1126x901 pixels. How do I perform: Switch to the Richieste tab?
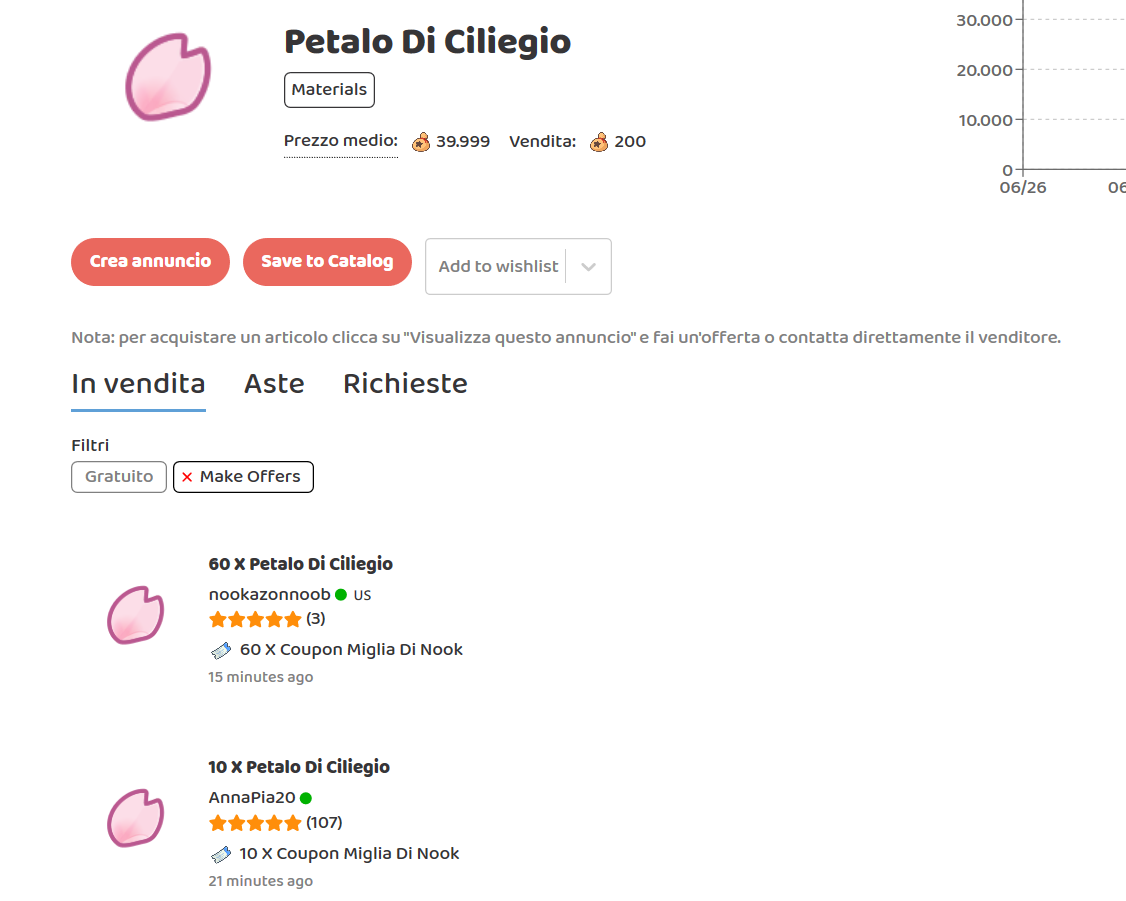(405, 384)
